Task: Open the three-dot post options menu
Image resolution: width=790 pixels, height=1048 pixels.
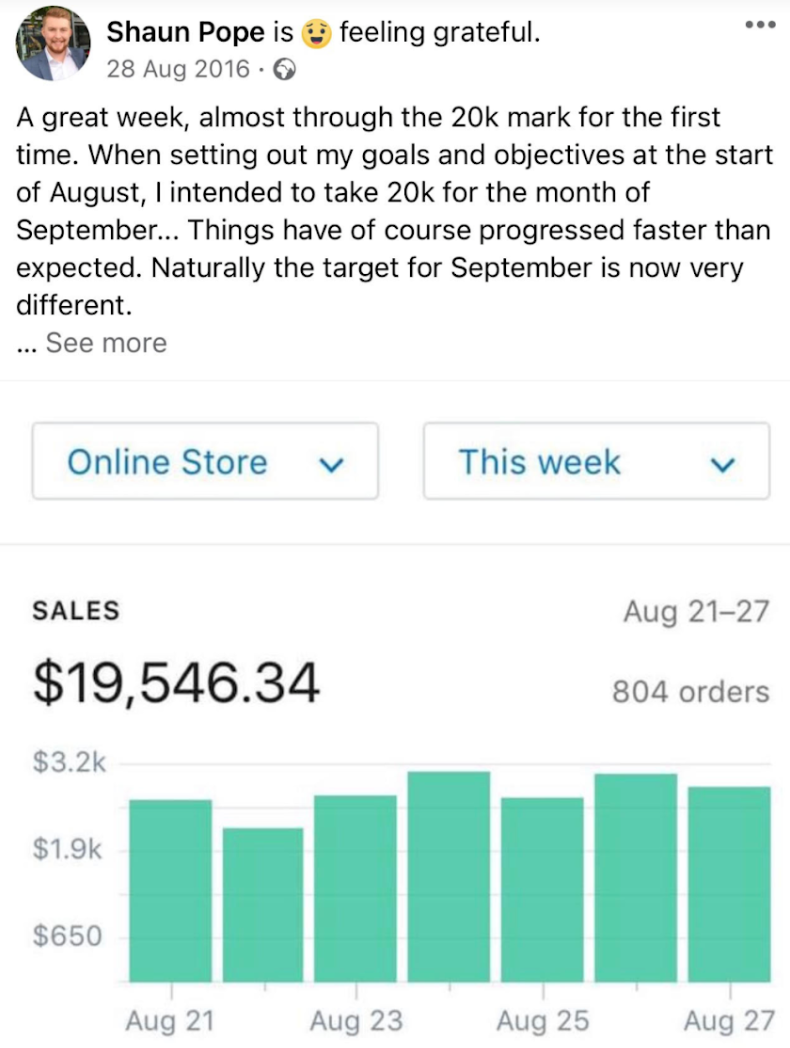Action: pos(761,25)
